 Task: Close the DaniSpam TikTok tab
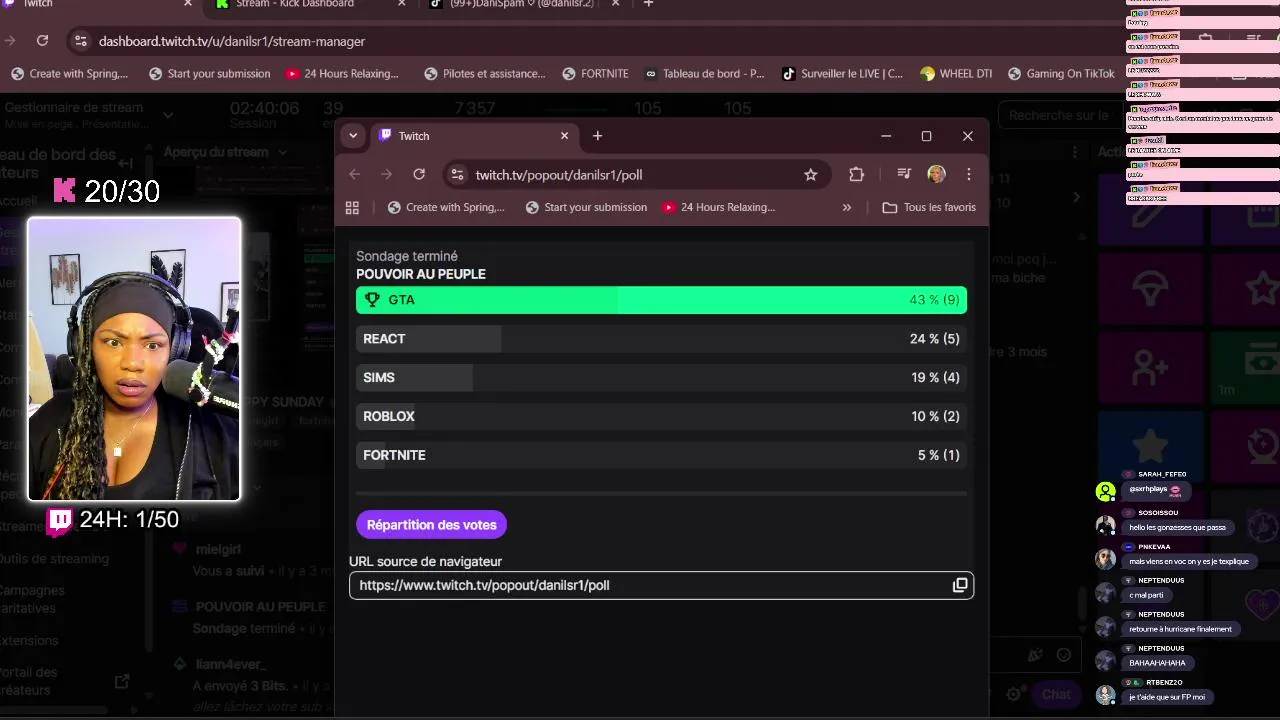(616, 4)
